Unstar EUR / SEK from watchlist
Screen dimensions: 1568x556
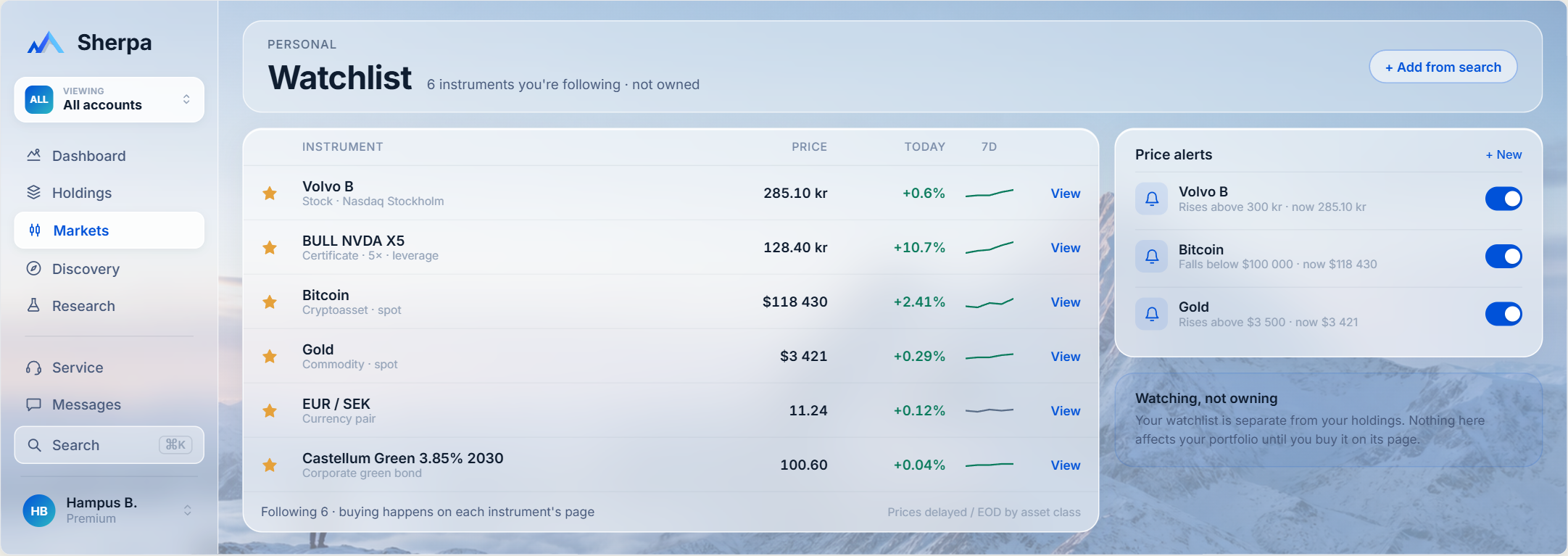click(270, 410)
